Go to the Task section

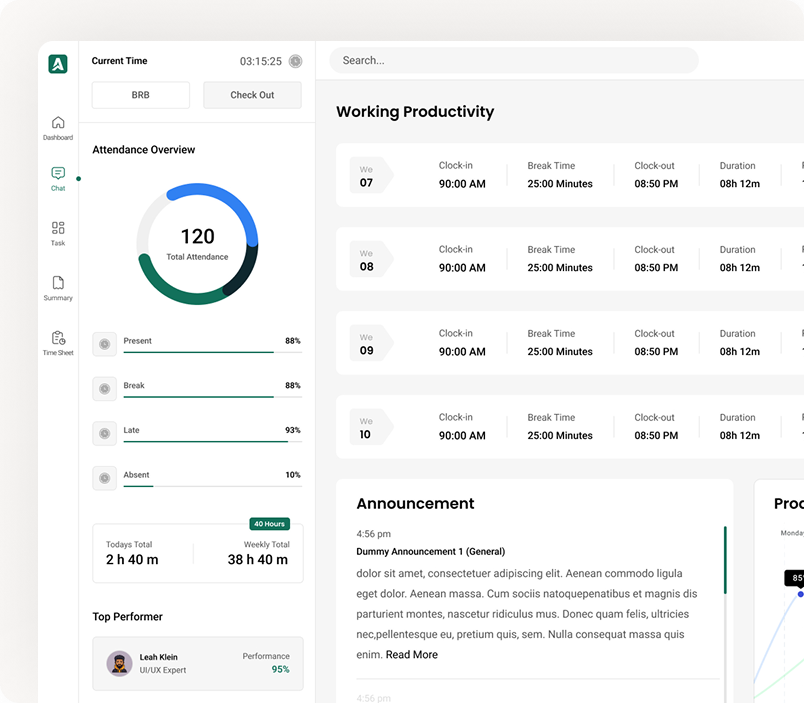click(58, 233)
